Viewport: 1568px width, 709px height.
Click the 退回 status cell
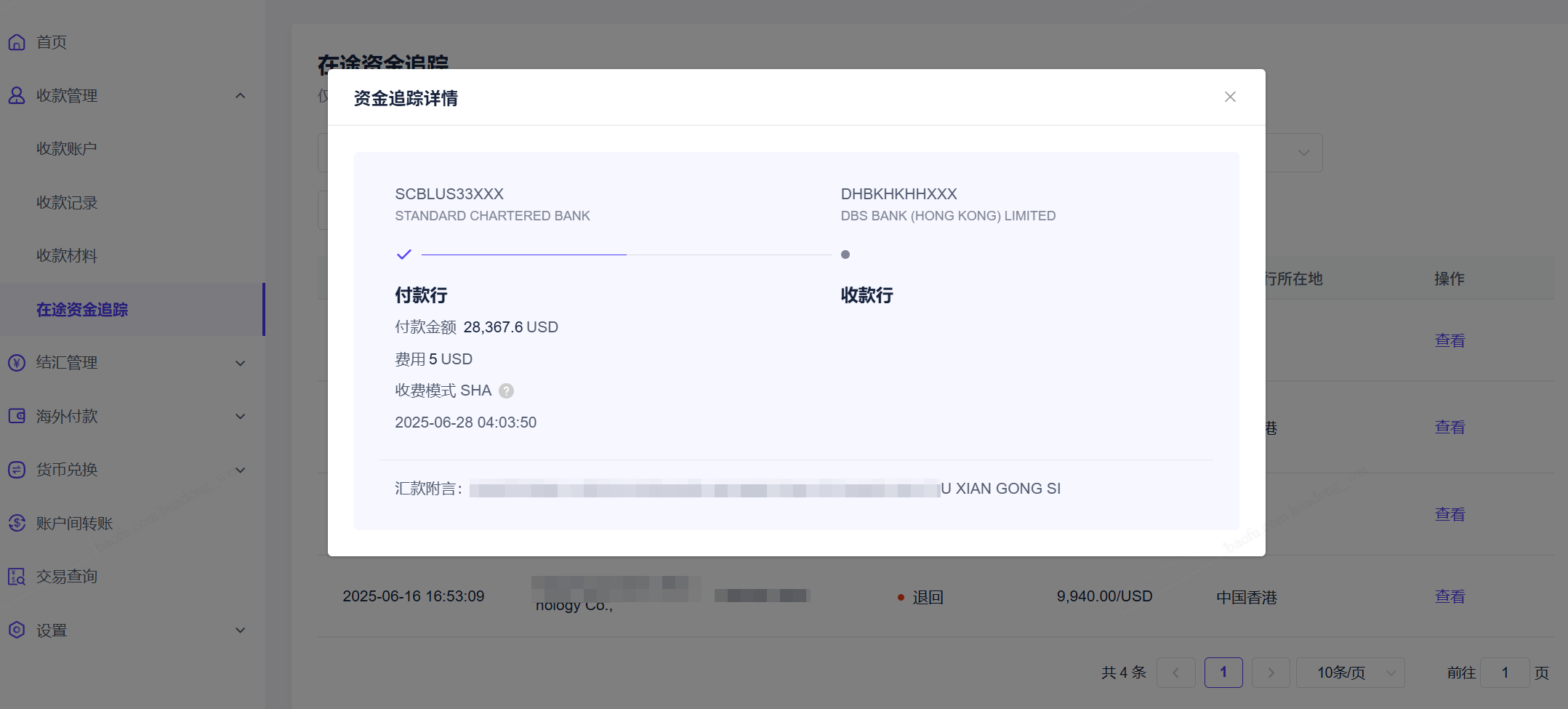pos(920,597)
